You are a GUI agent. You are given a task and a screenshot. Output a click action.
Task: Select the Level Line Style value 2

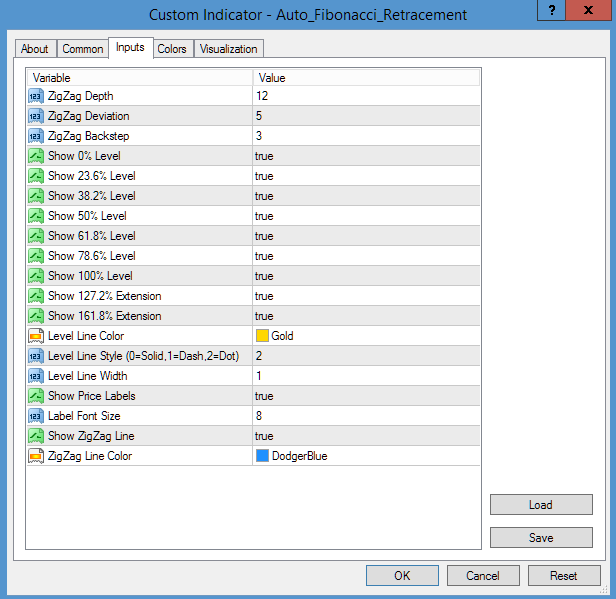point(259,357)
